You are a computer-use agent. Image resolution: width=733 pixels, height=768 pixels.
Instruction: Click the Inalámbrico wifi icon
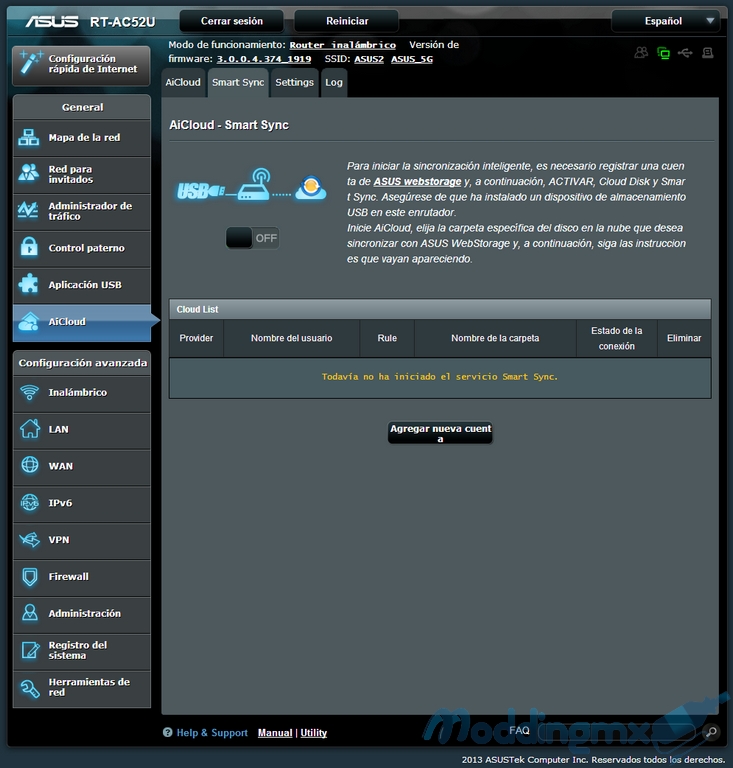[29, 392]
